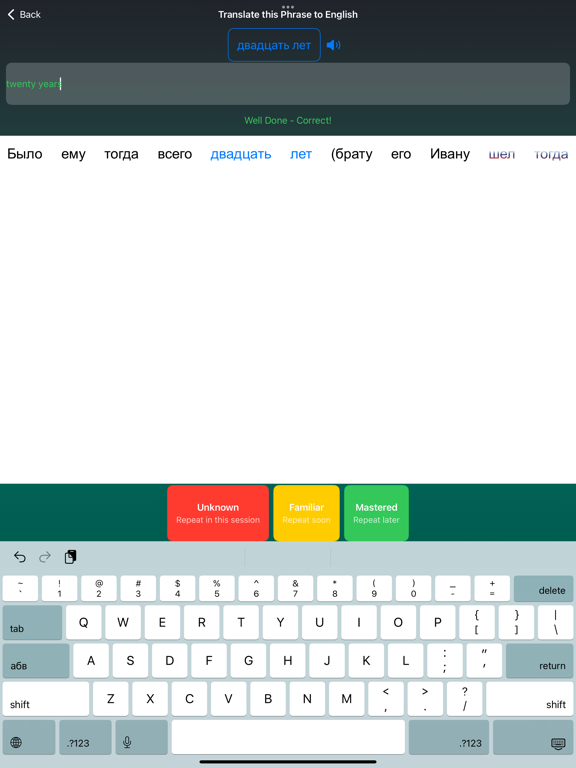Tap the L key
The width and height of the screenshot is (576, 768).
[406, 661]
